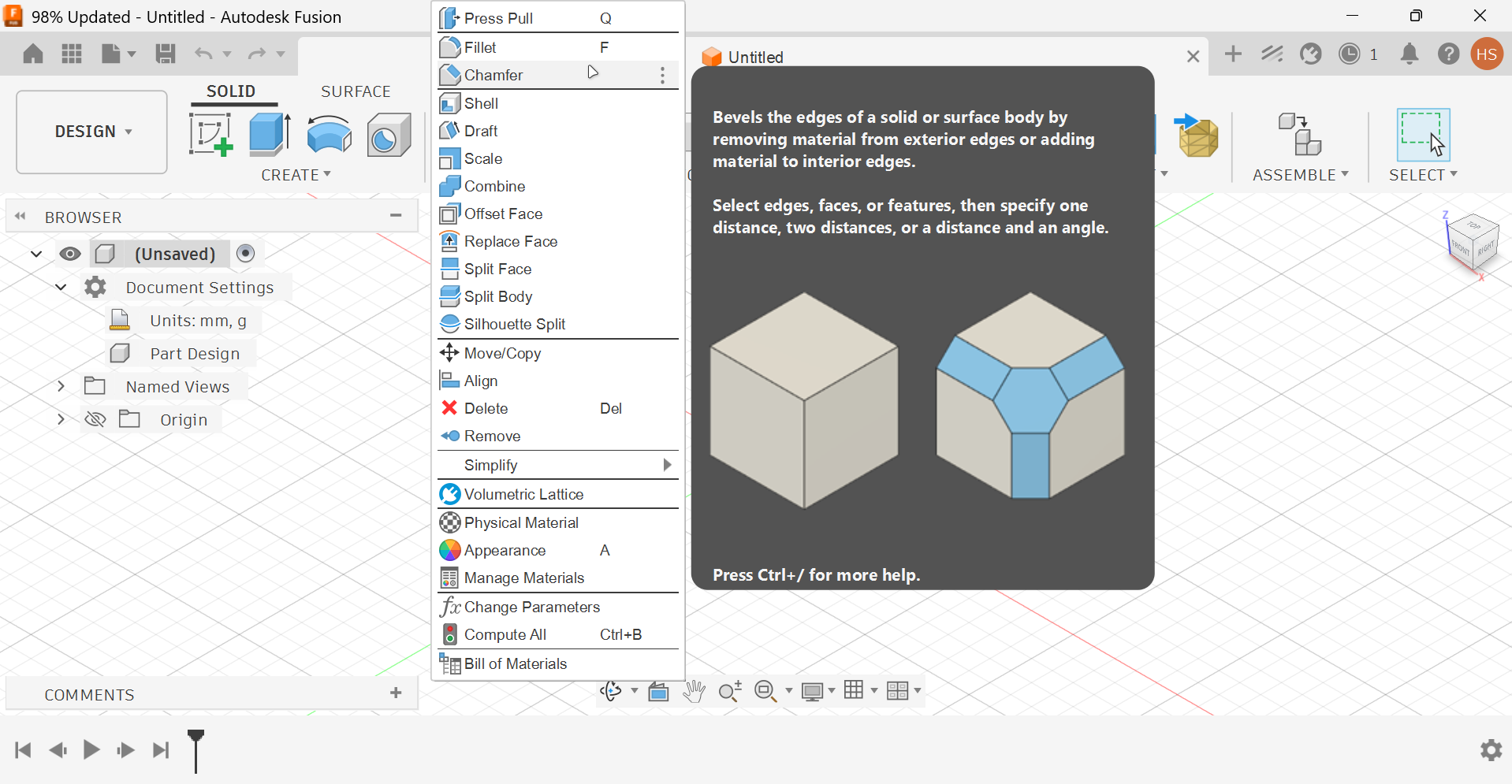The height and width of the screenshot is (784, 1512).
Task: Click the Assemble new component icon
Action: pos(1300,134)
